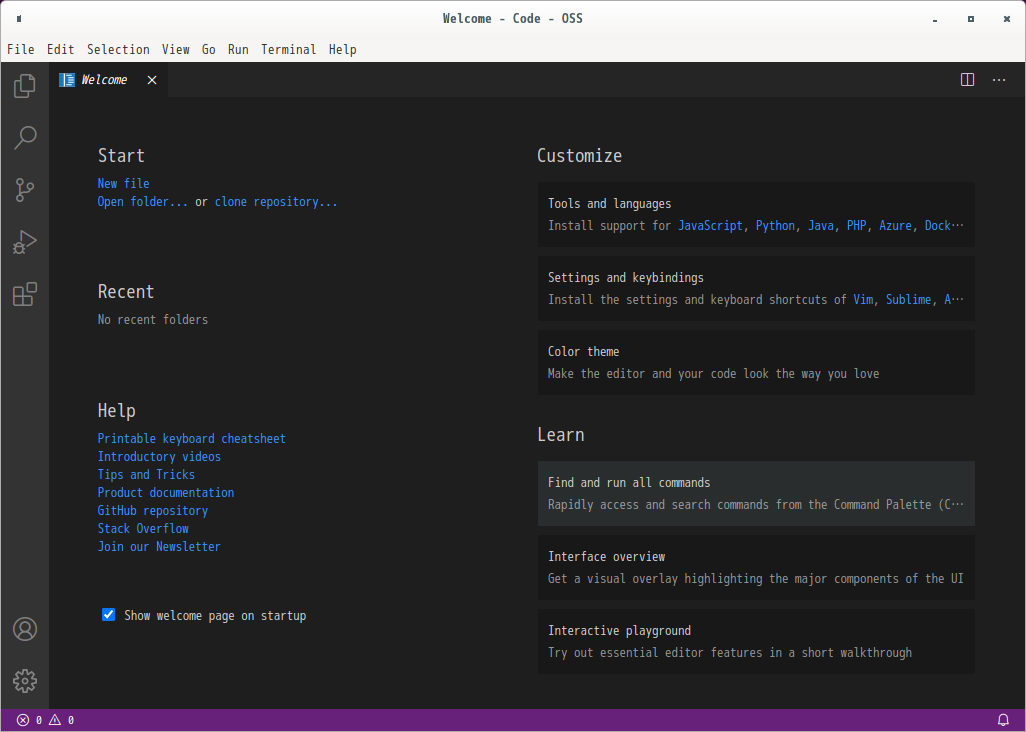This screenshot has height=732, width=1026.
Task: Install Java support link
Action: click(x=821, y=226)
